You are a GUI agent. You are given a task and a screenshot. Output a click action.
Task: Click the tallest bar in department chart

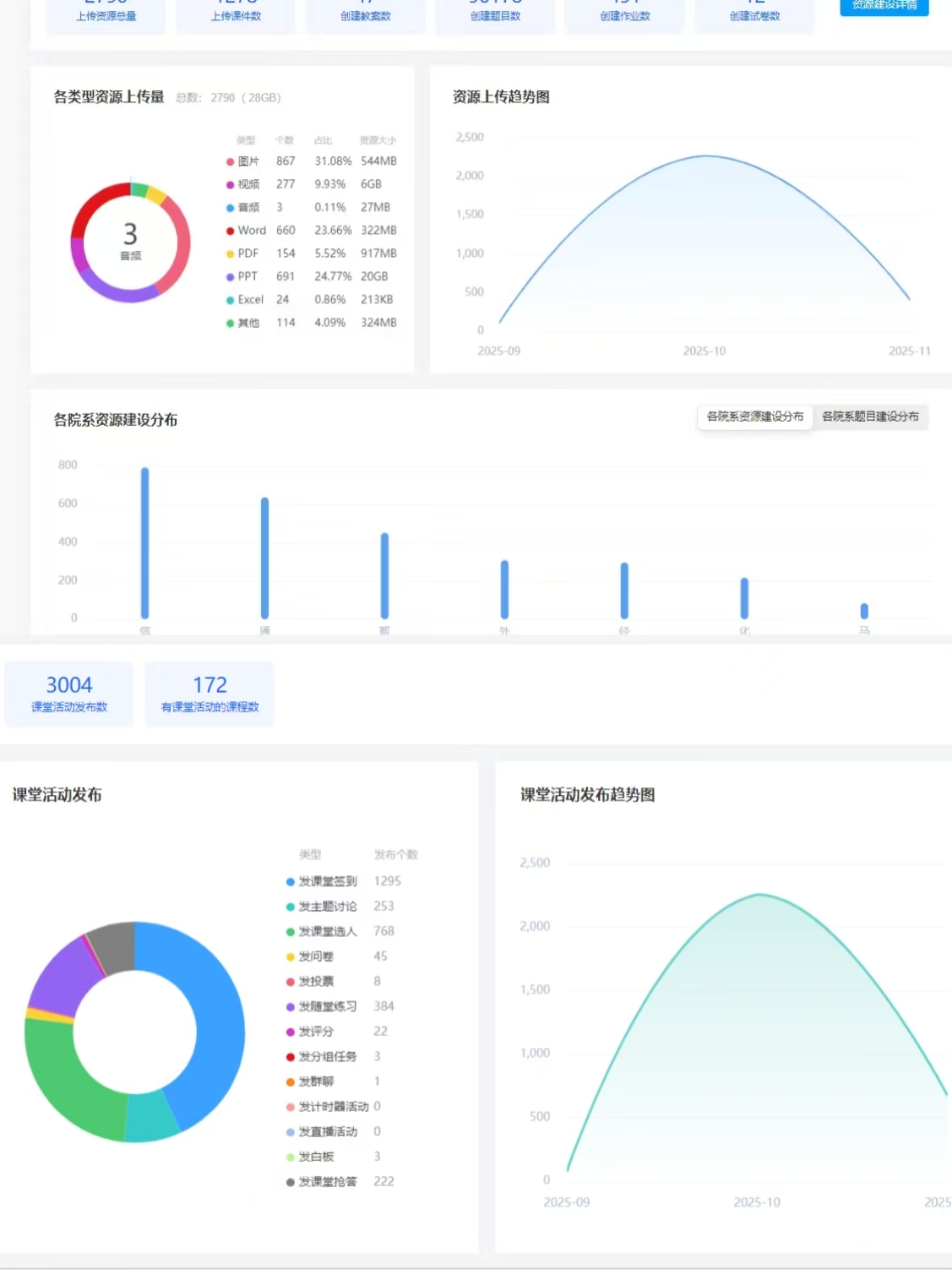[145, 542]
